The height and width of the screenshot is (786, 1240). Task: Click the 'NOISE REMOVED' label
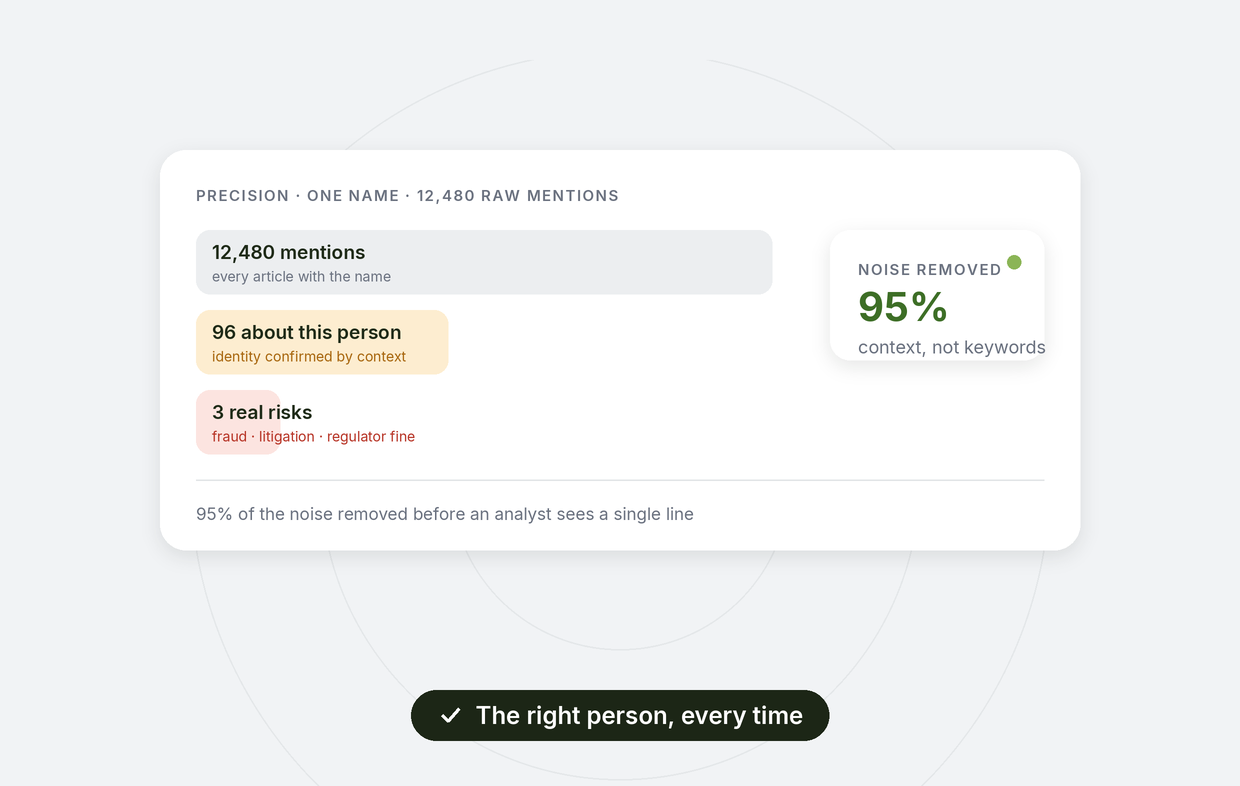click(929, 270)
